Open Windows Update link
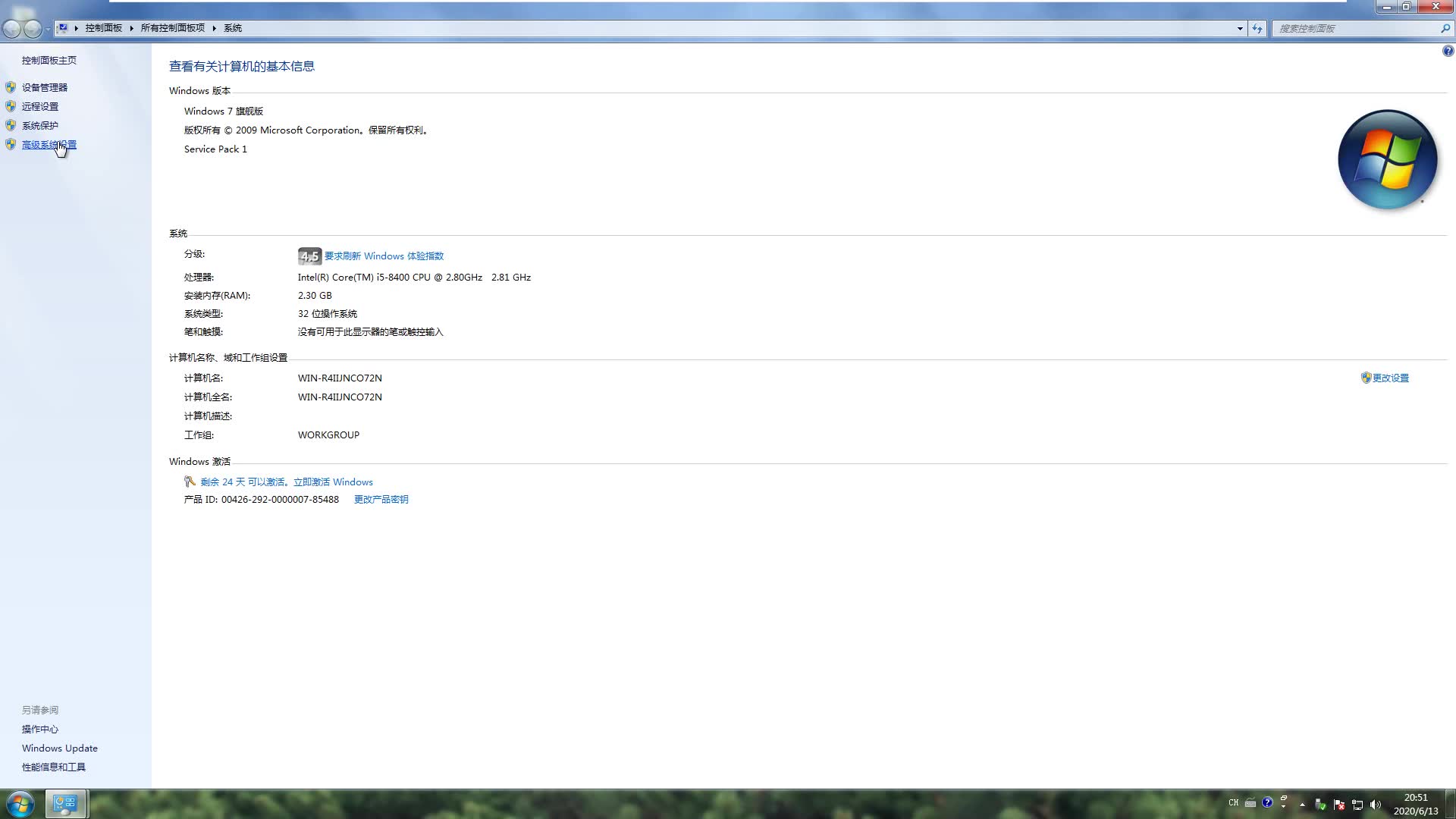This screenshot has height=819, width=1456. [59, 748]
